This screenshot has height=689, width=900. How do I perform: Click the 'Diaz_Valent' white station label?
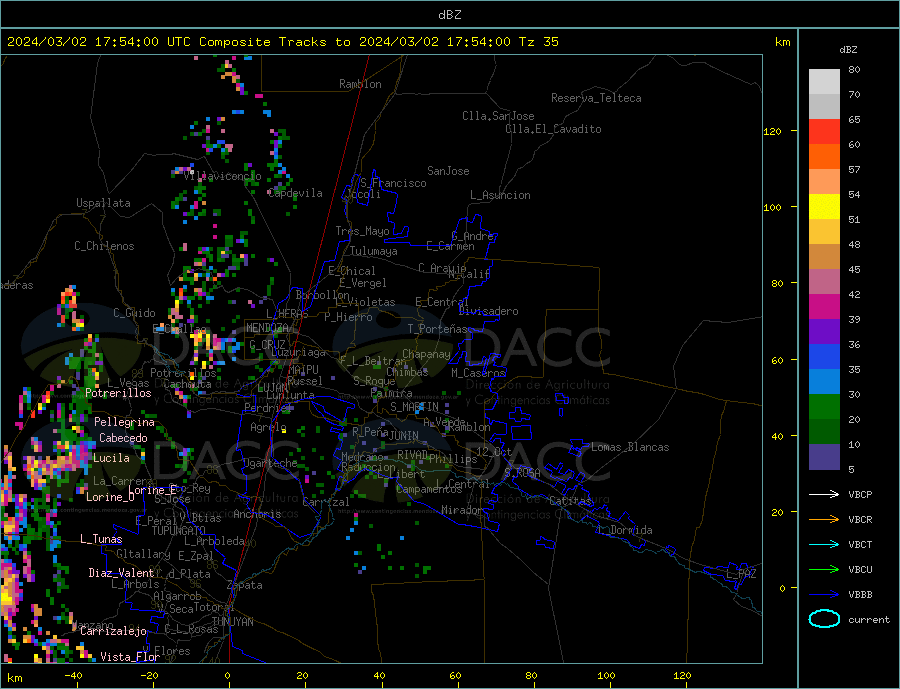[121, 573]
